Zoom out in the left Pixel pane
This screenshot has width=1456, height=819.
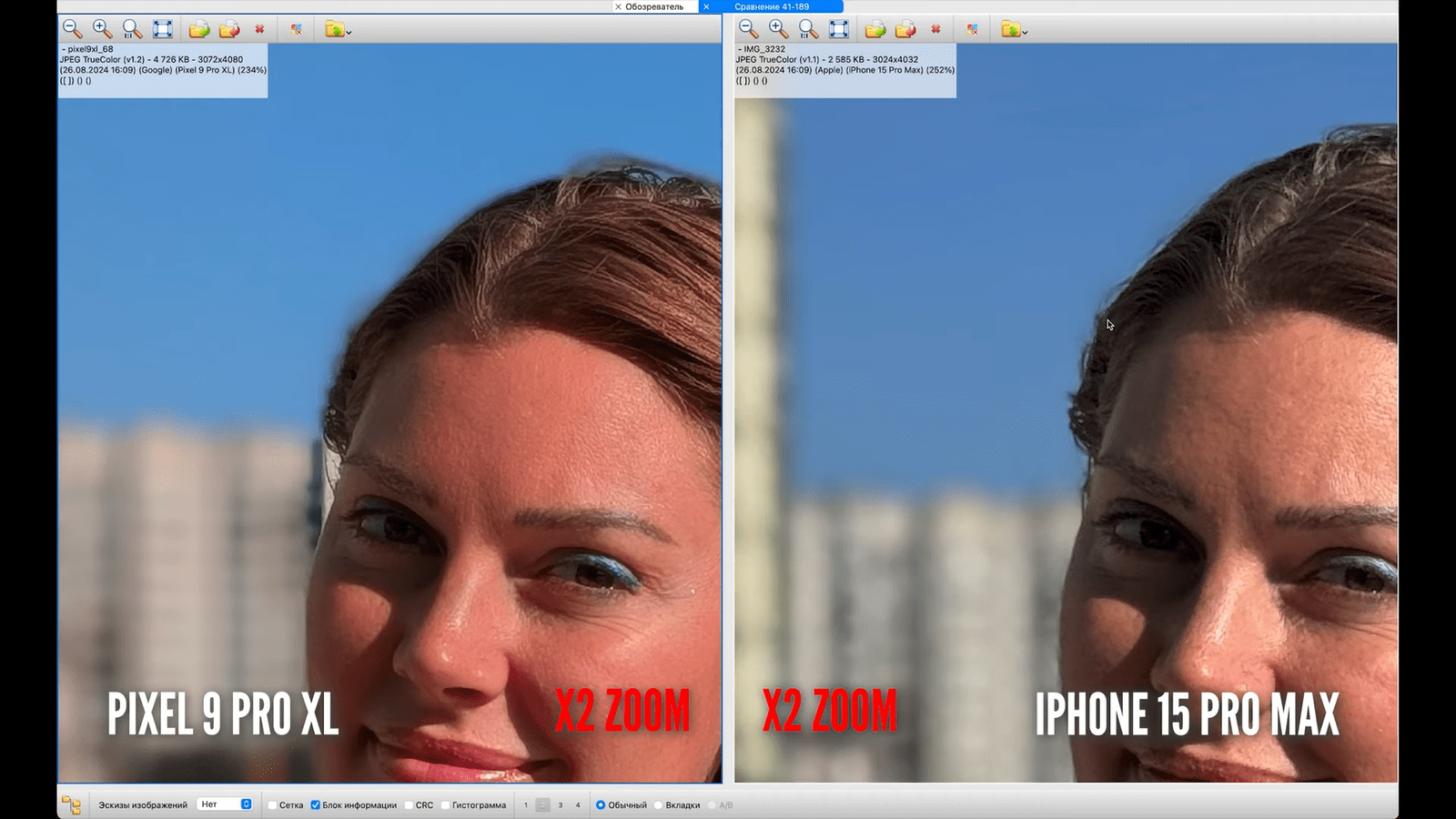(x=72, y=29)
